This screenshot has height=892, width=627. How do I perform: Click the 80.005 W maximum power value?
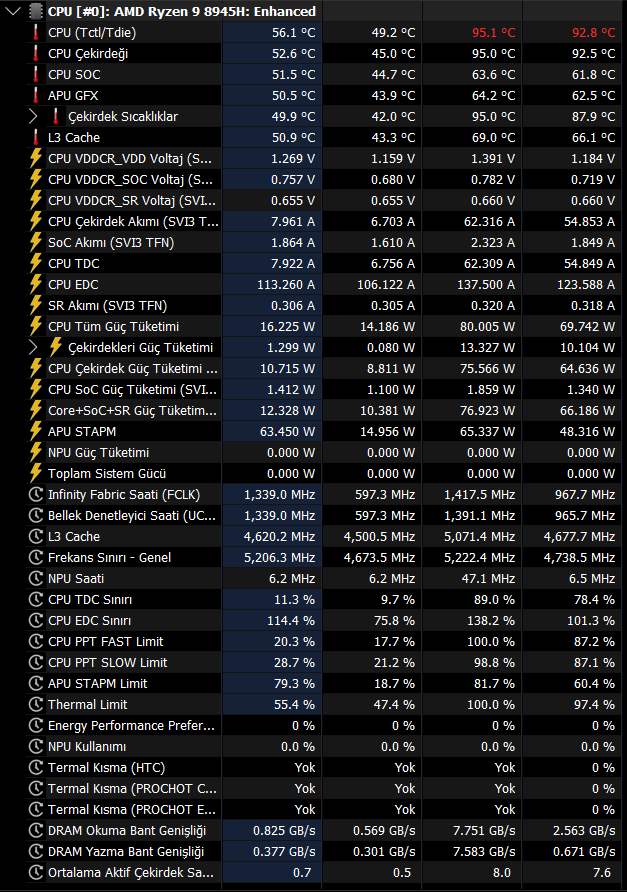487,327
